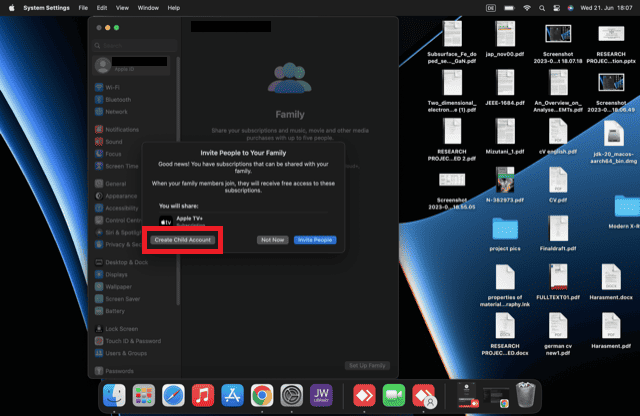
Task: Open Notifications settings in the sidebar
Action: [x=121, y=130]
